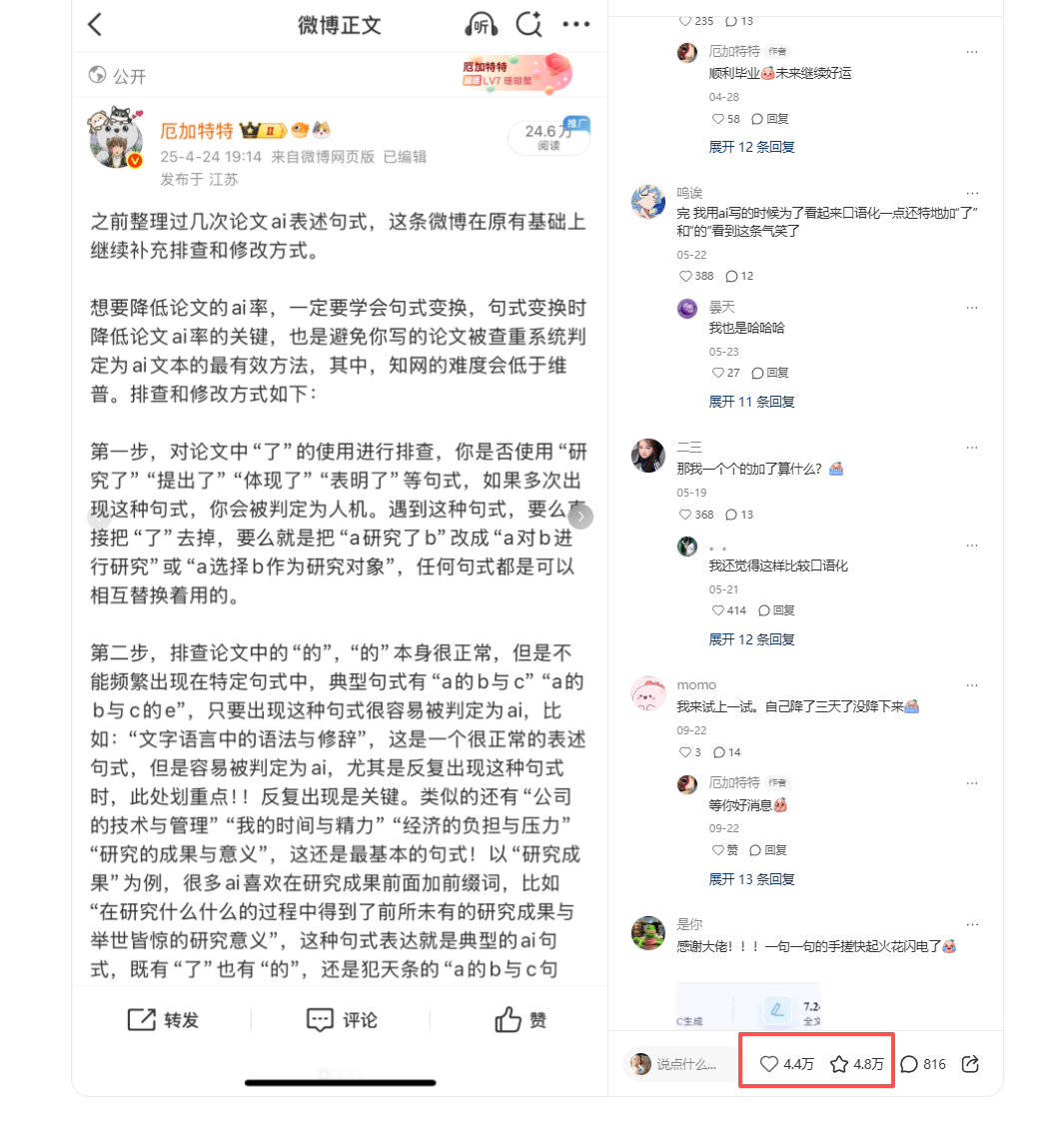
Task: Open 厄加特特 profile name link
Action: tap(197, 131)
